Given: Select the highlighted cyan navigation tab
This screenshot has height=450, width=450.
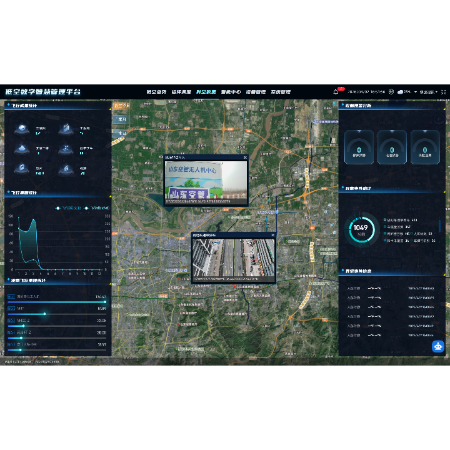Looking at the screenshot, I should (206, 92).
